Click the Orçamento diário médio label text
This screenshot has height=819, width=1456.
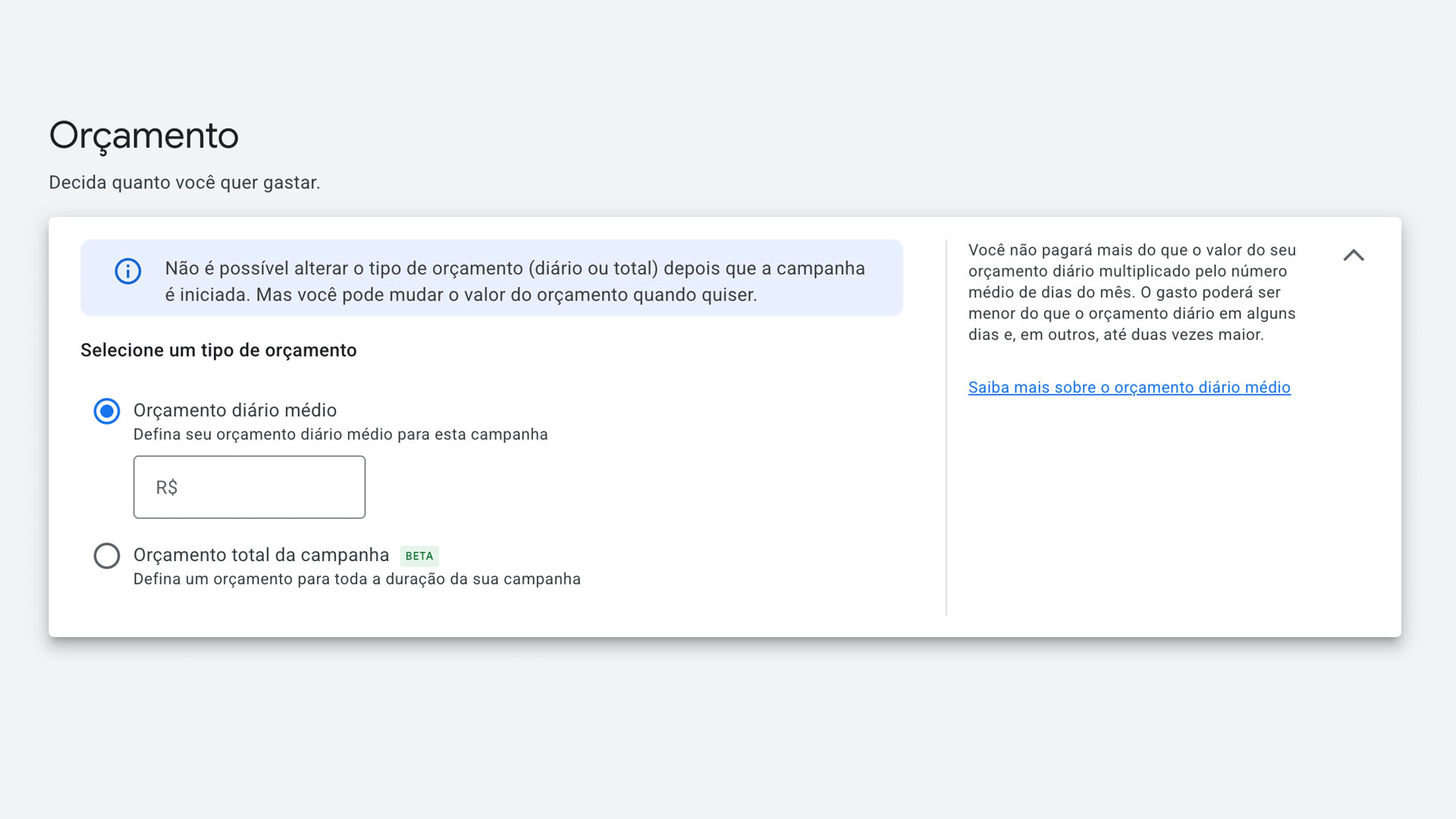(235, 410)
